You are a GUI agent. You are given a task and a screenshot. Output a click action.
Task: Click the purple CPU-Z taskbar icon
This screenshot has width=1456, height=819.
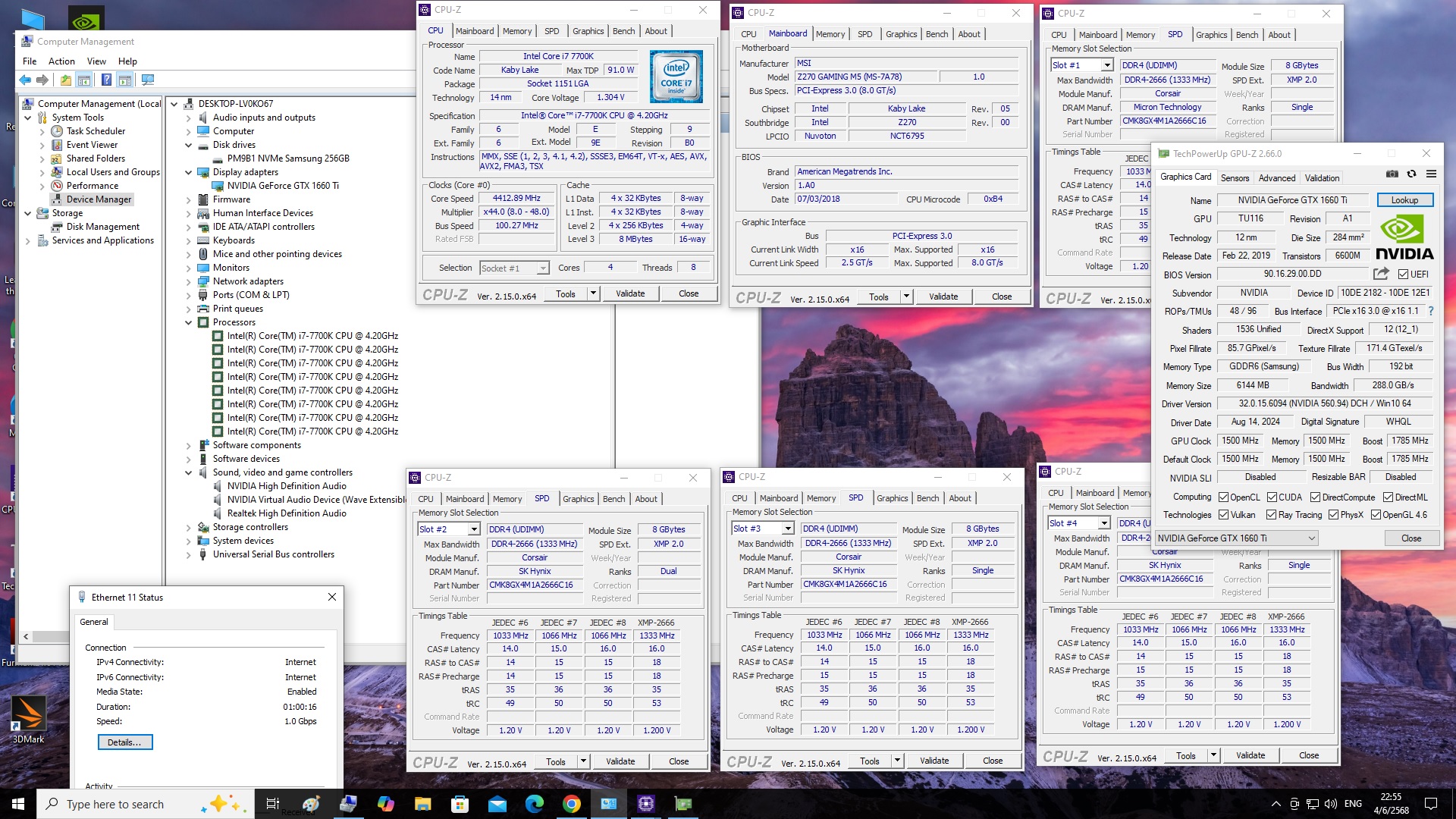pyautogui.click(x=646, y=804)
